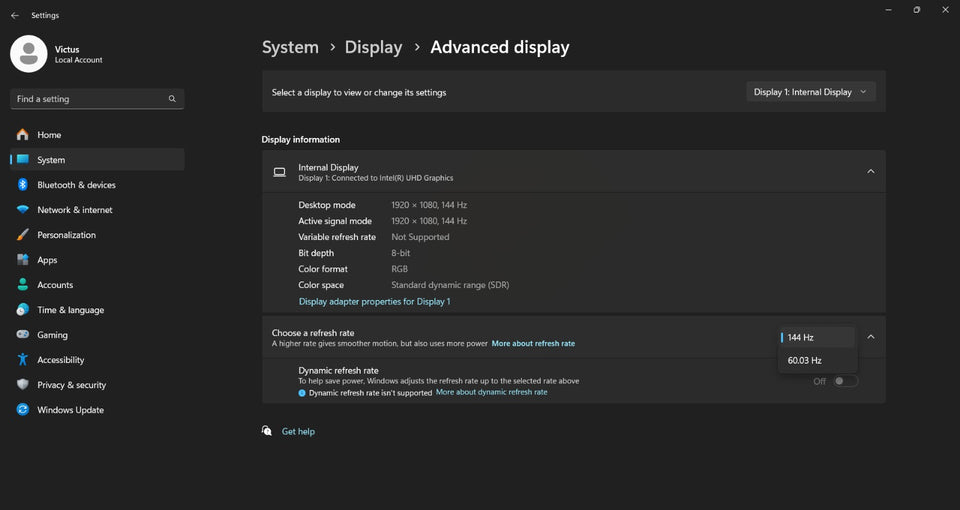Click the Privacy & security shield icon

[23, 385]
